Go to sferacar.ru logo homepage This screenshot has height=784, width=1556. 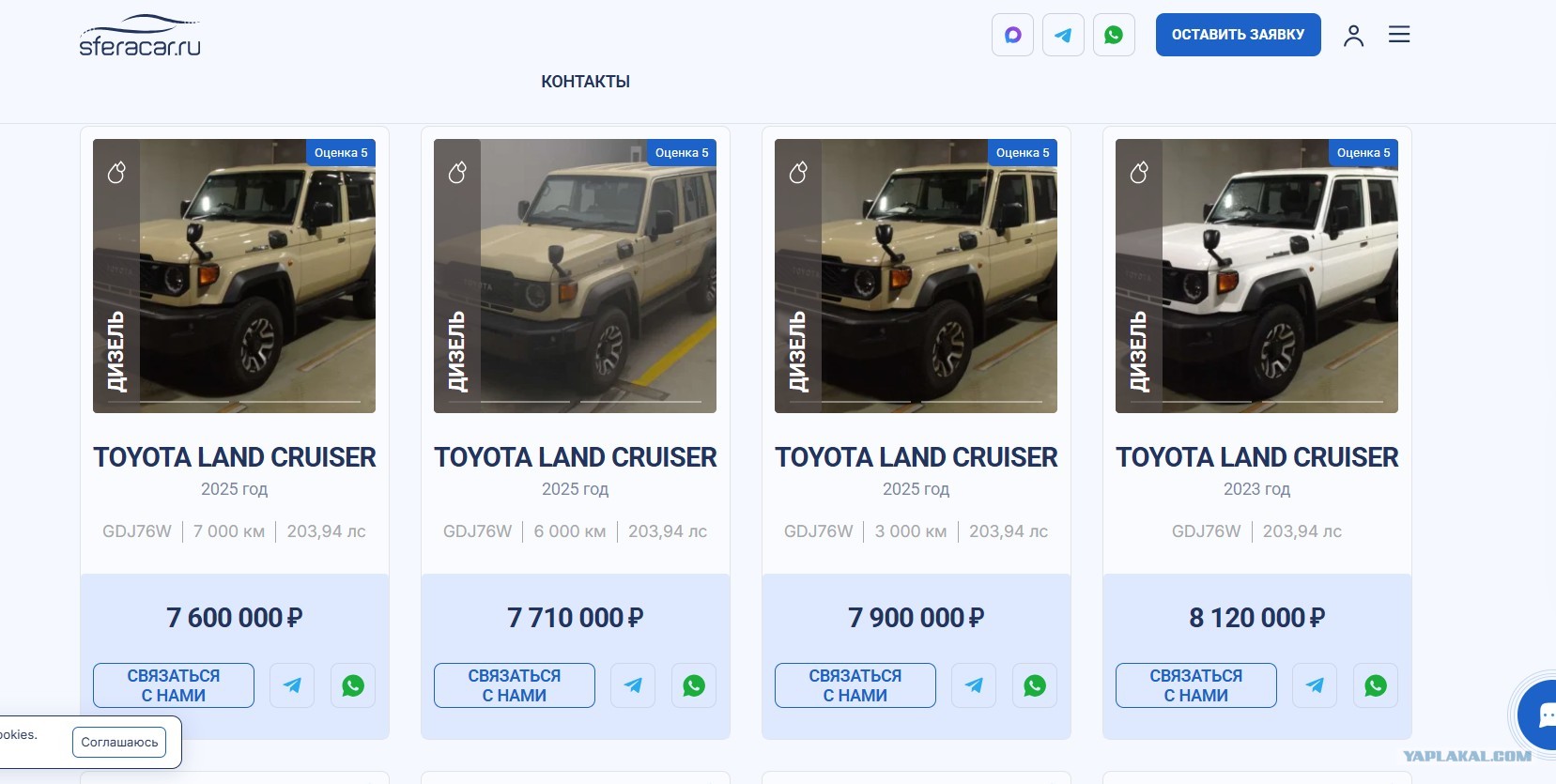pos(140,36)
